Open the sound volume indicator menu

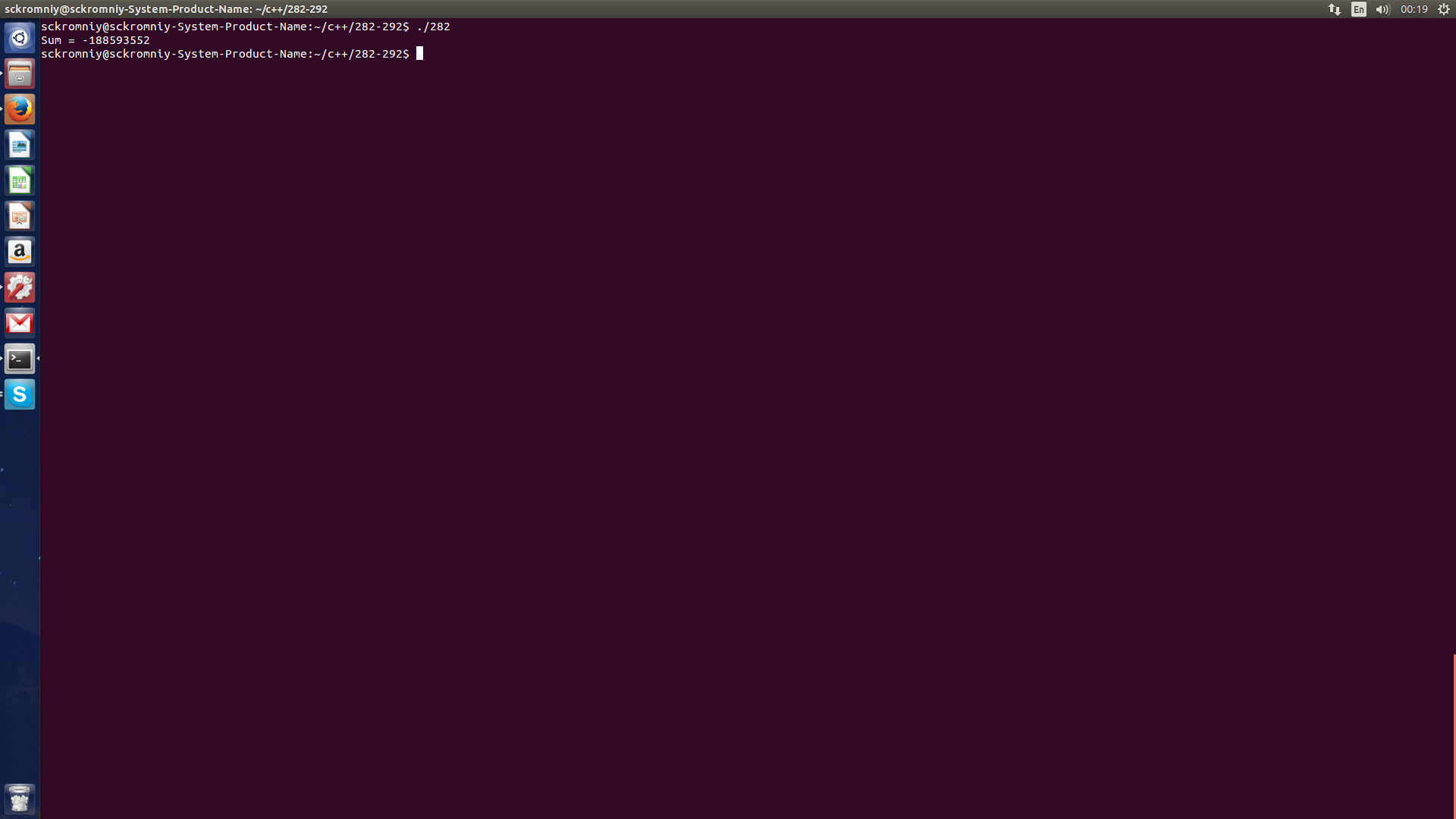[x=1382, y=9]
